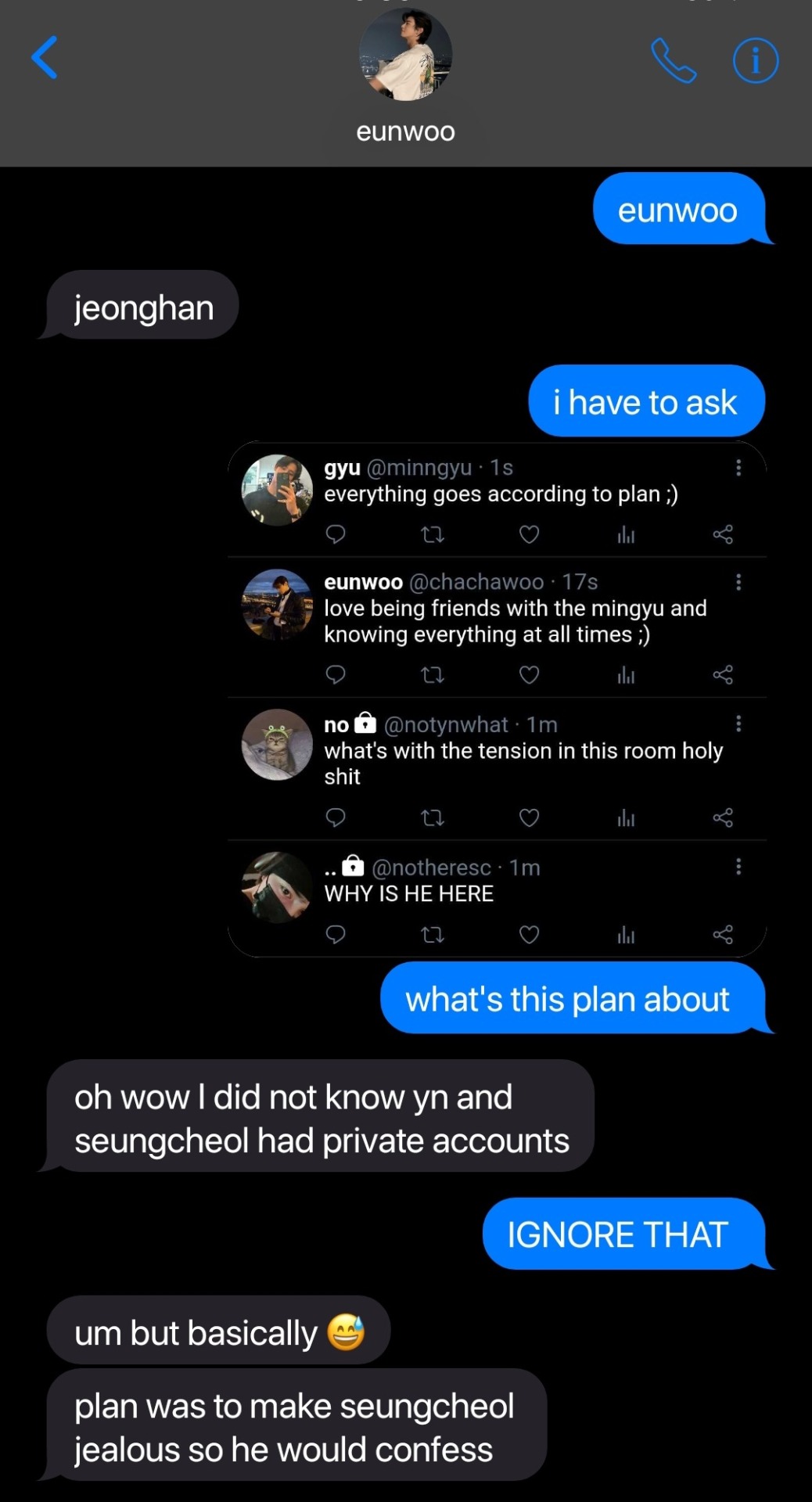Share the notheresc tweet
Screen dimensions: 812x1502
point(723,934)
